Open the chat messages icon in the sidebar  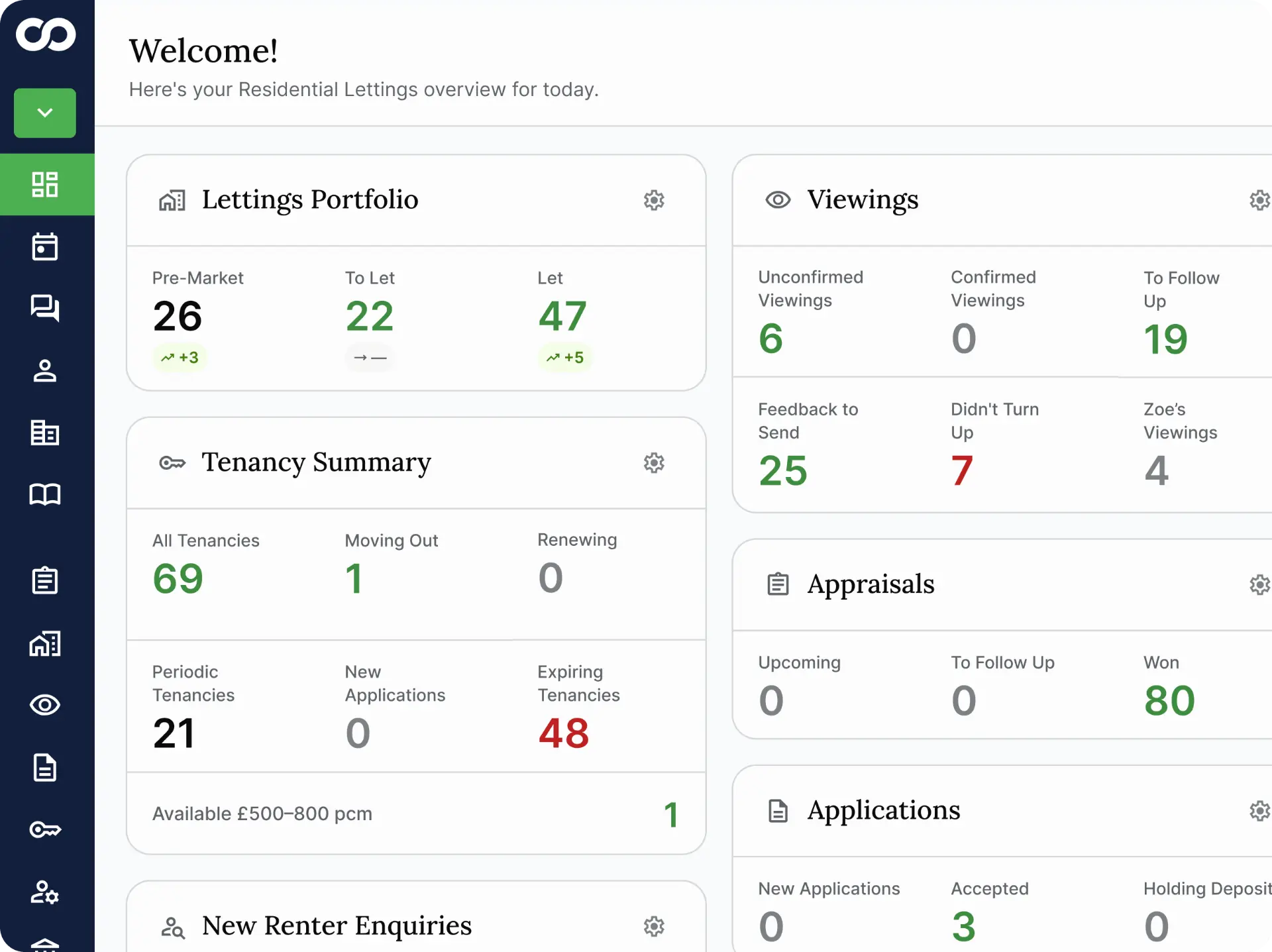(x=45, y=308)
